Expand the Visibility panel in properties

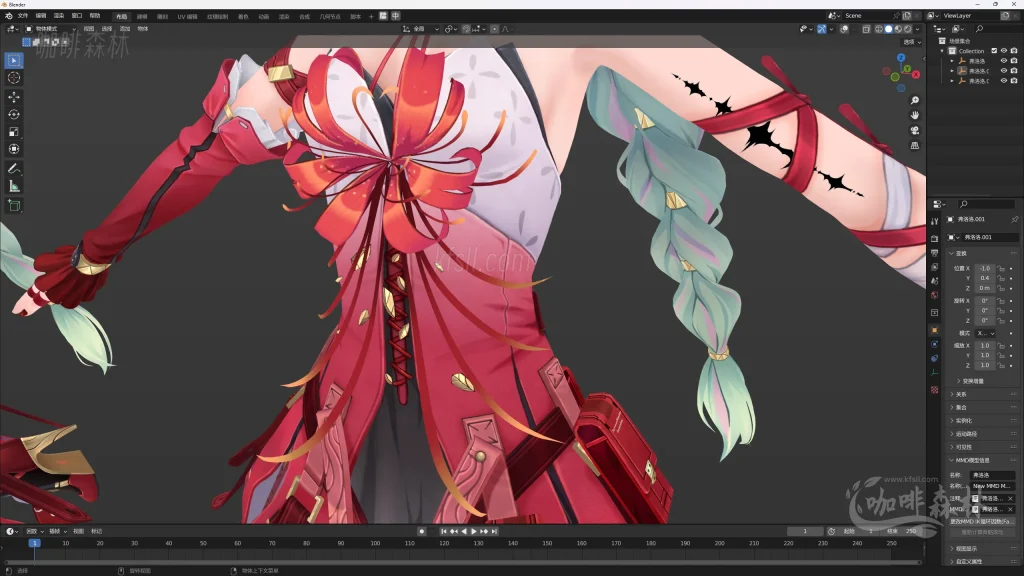[963, 447]
